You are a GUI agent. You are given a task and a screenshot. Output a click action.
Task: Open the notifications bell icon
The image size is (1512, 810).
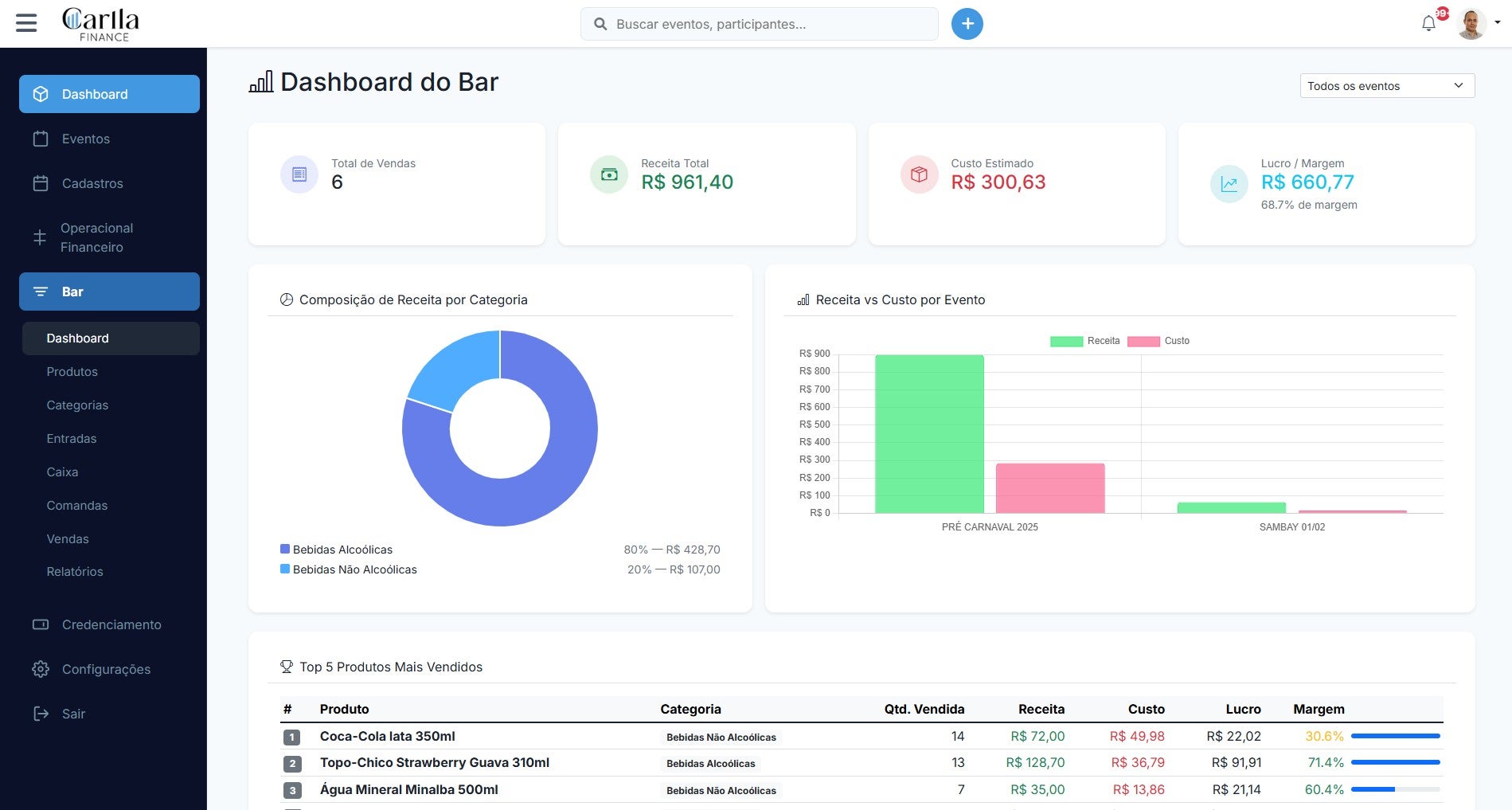pos(1429,23)
